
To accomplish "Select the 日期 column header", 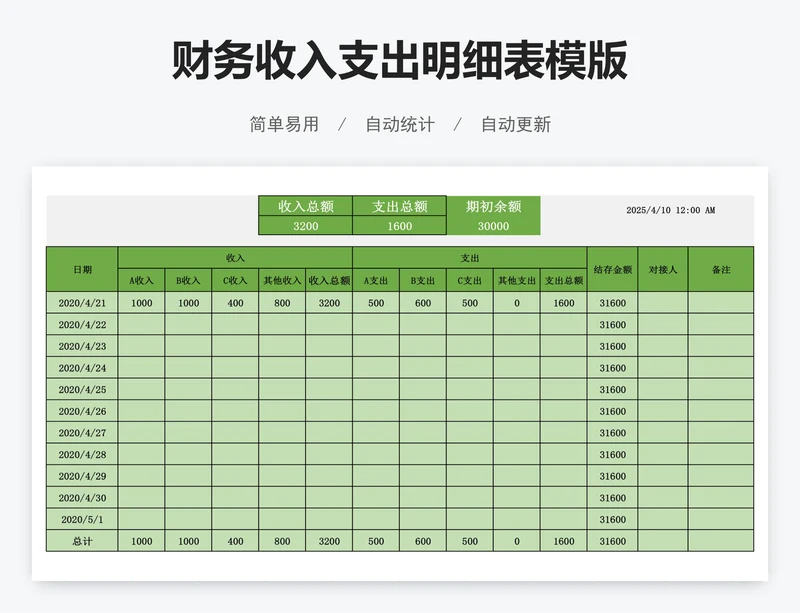I will pyautogui.click(x=82, y=269).
